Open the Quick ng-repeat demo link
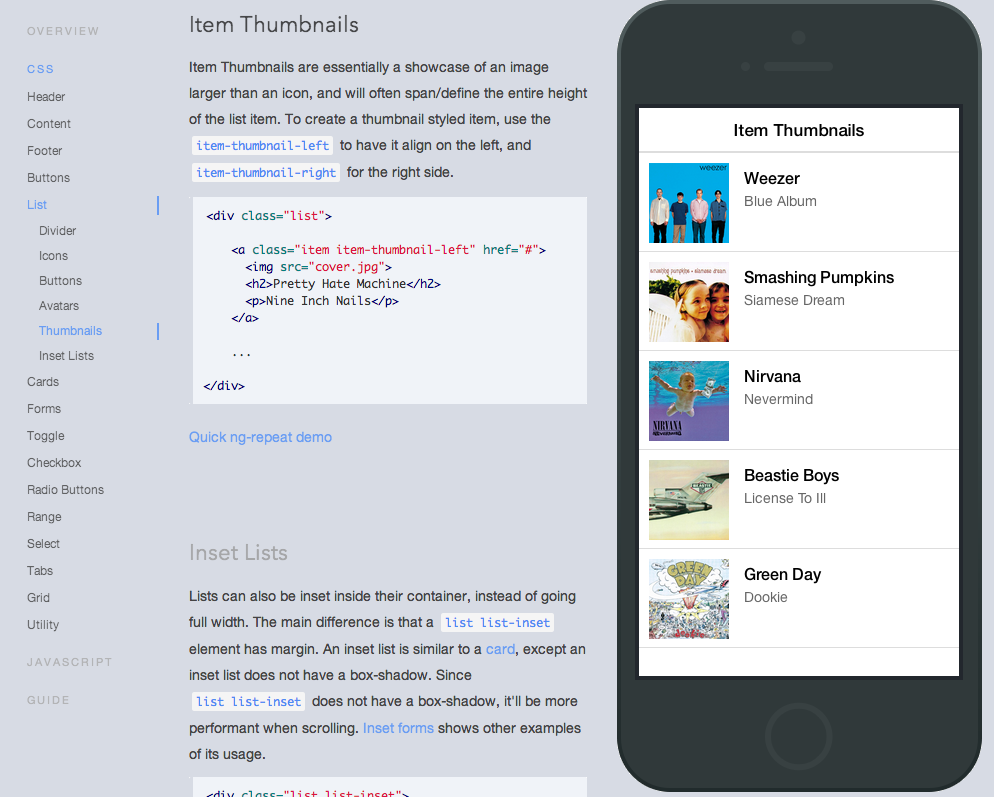Viewport: 994px width, 797px height. coord(260,437)
